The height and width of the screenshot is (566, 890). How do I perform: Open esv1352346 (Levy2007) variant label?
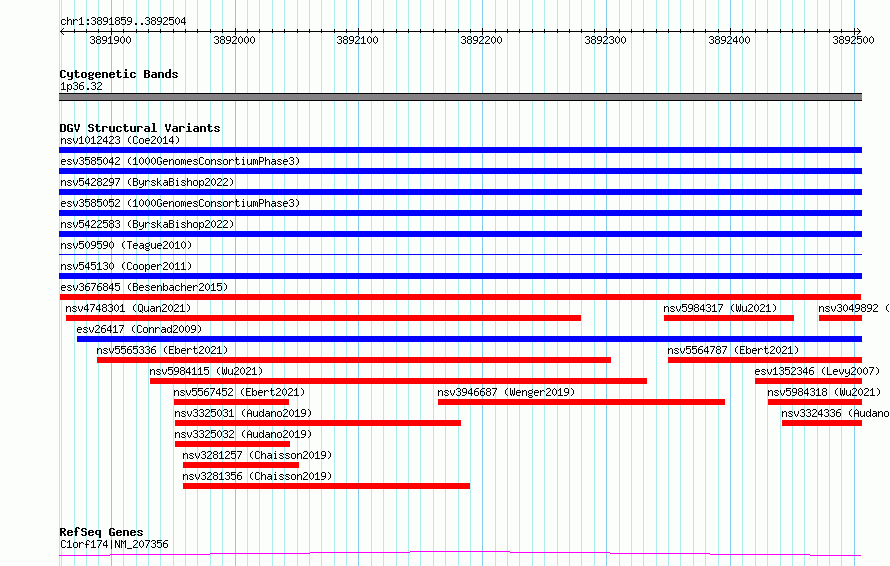(817, 371)
